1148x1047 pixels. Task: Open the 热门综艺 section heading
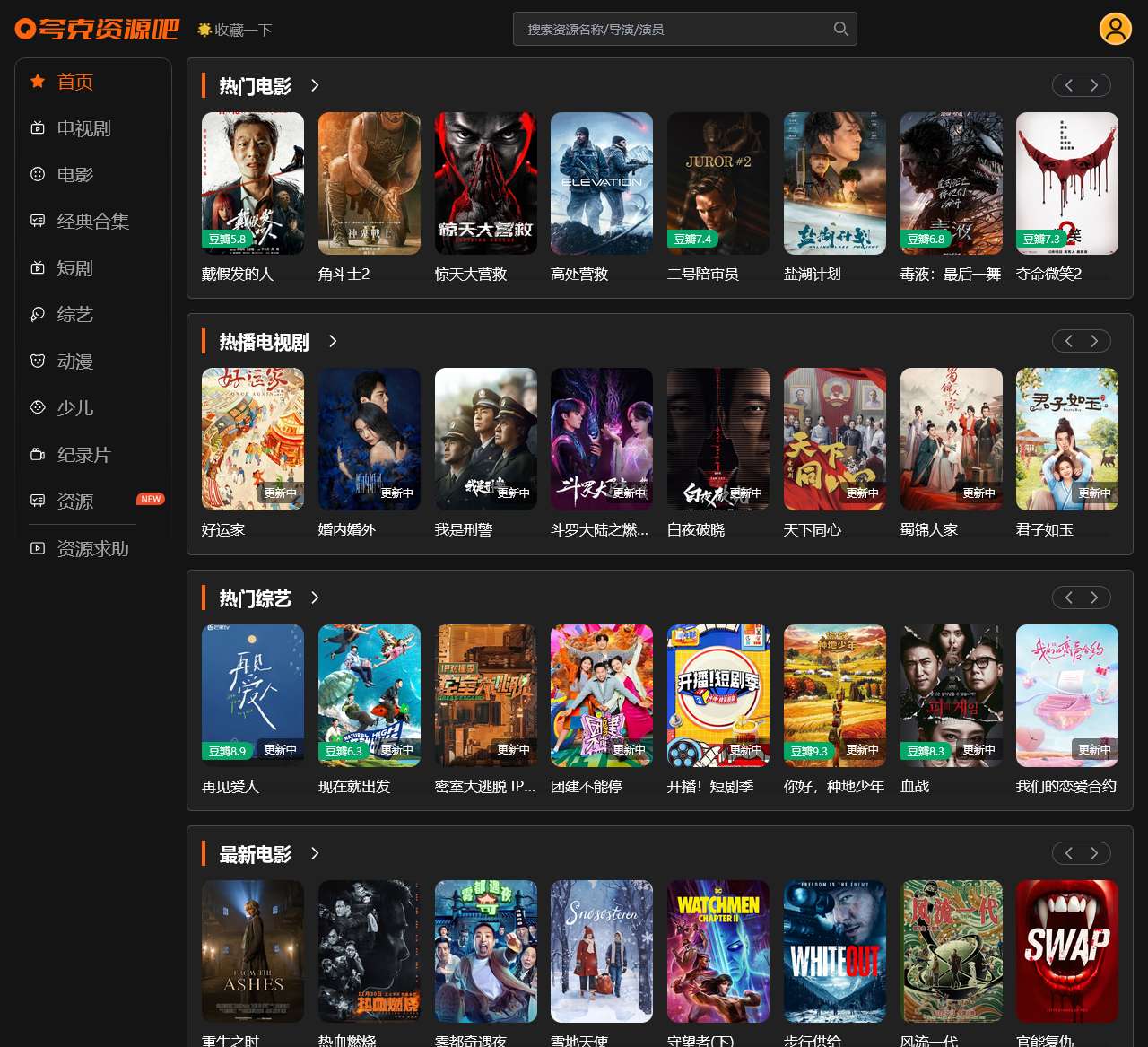tap(256, 598)
